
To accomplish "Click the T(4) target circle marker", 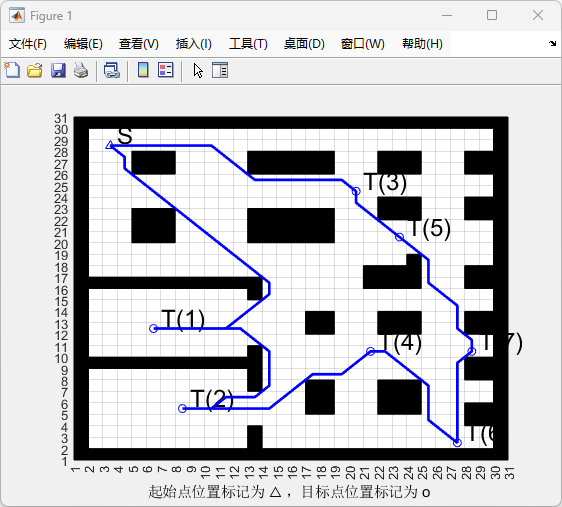I will [x=371, y=351].
